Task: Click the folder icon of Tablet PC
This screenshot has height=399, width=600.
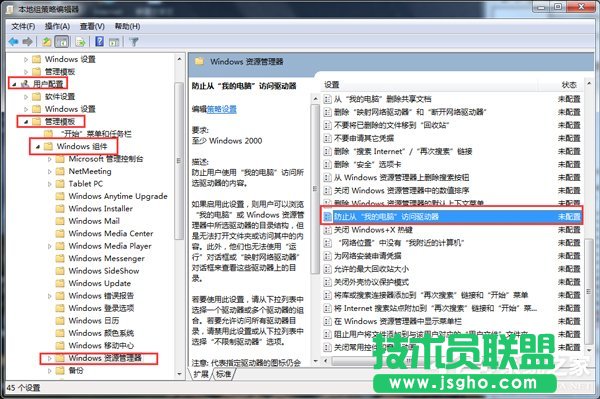Action: coord(60,184)
